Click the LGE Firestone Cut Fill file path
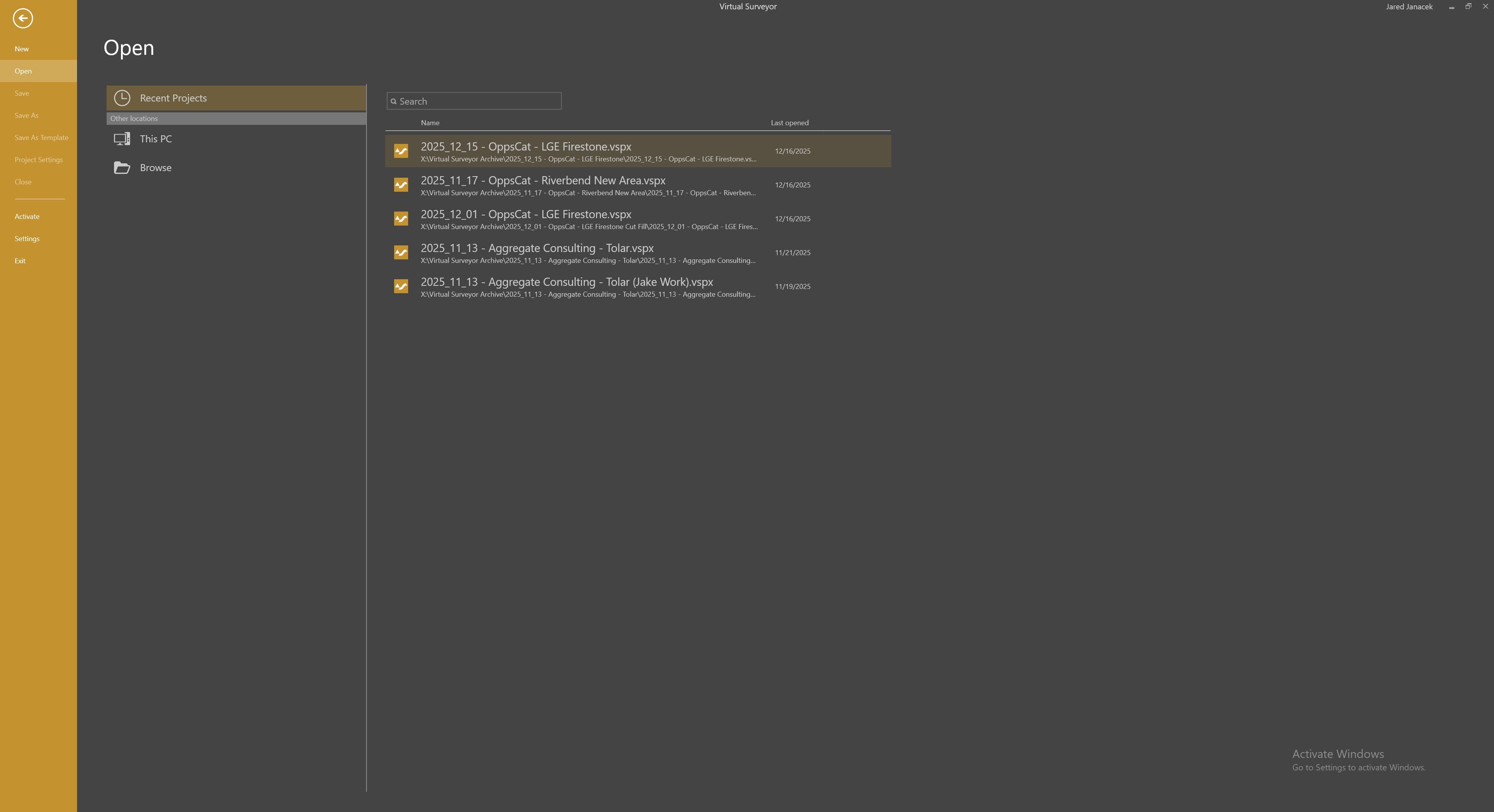The image size is (1494, 812). [x=589, y=227]
